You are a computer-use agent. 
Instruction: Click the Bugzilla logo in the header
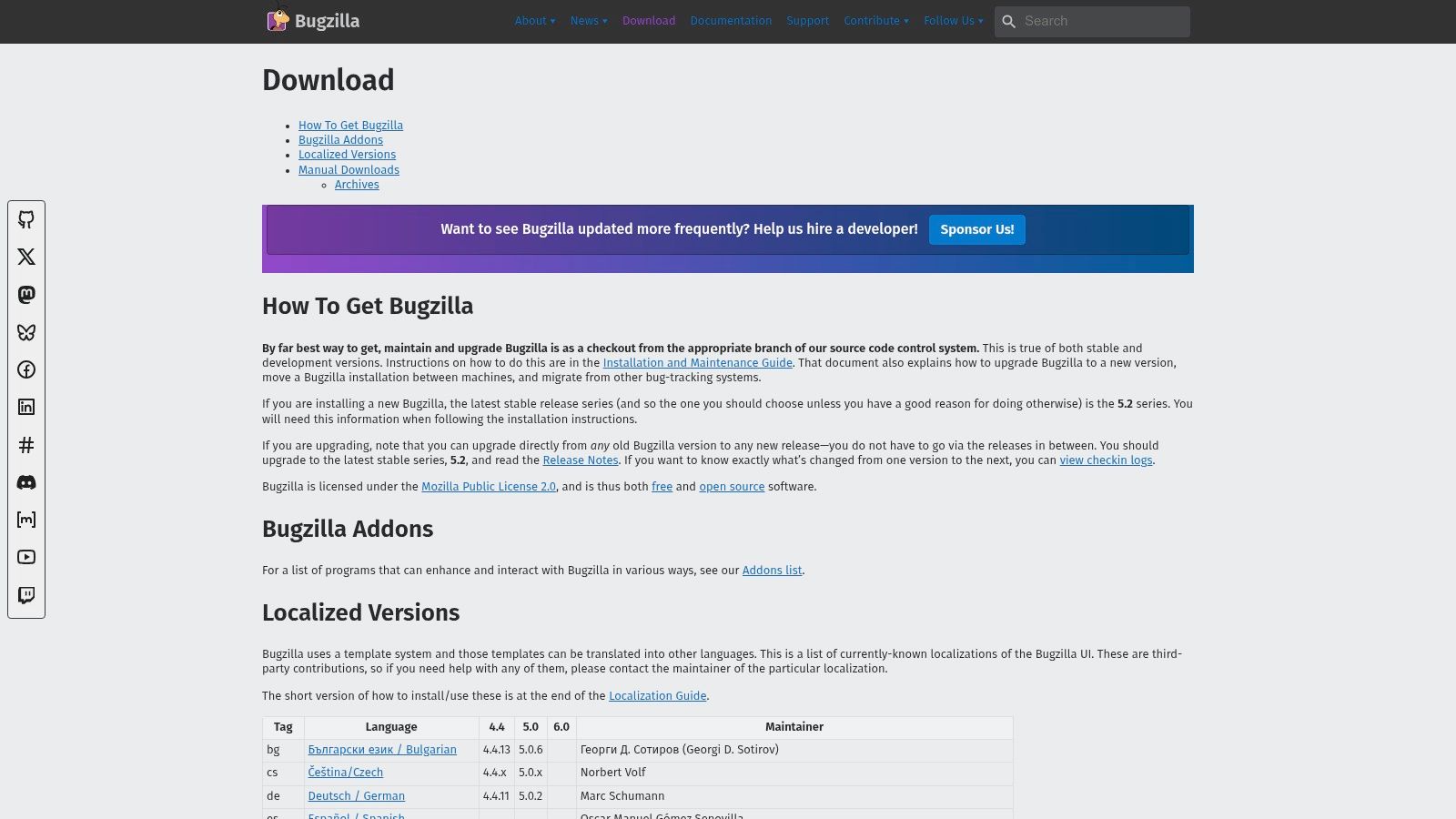coord(312,21)
